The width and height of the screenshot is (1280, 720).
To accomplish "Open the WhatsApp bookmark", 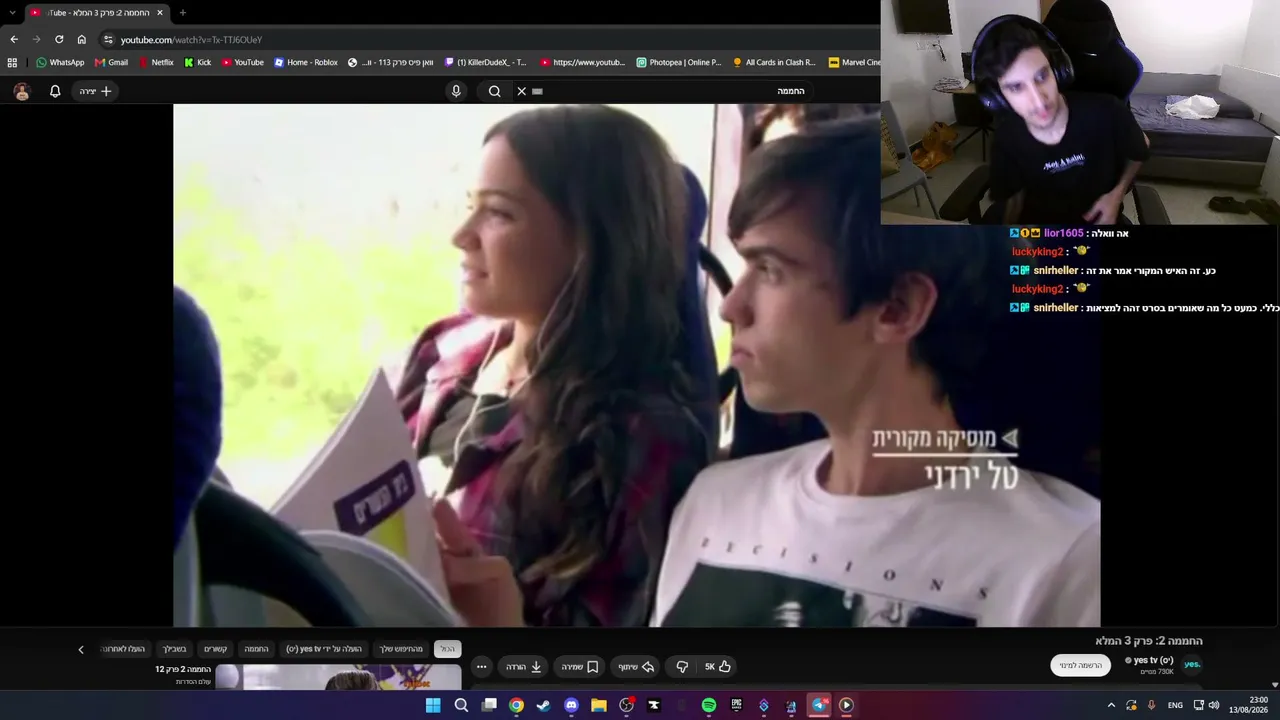I will (60, 62).
